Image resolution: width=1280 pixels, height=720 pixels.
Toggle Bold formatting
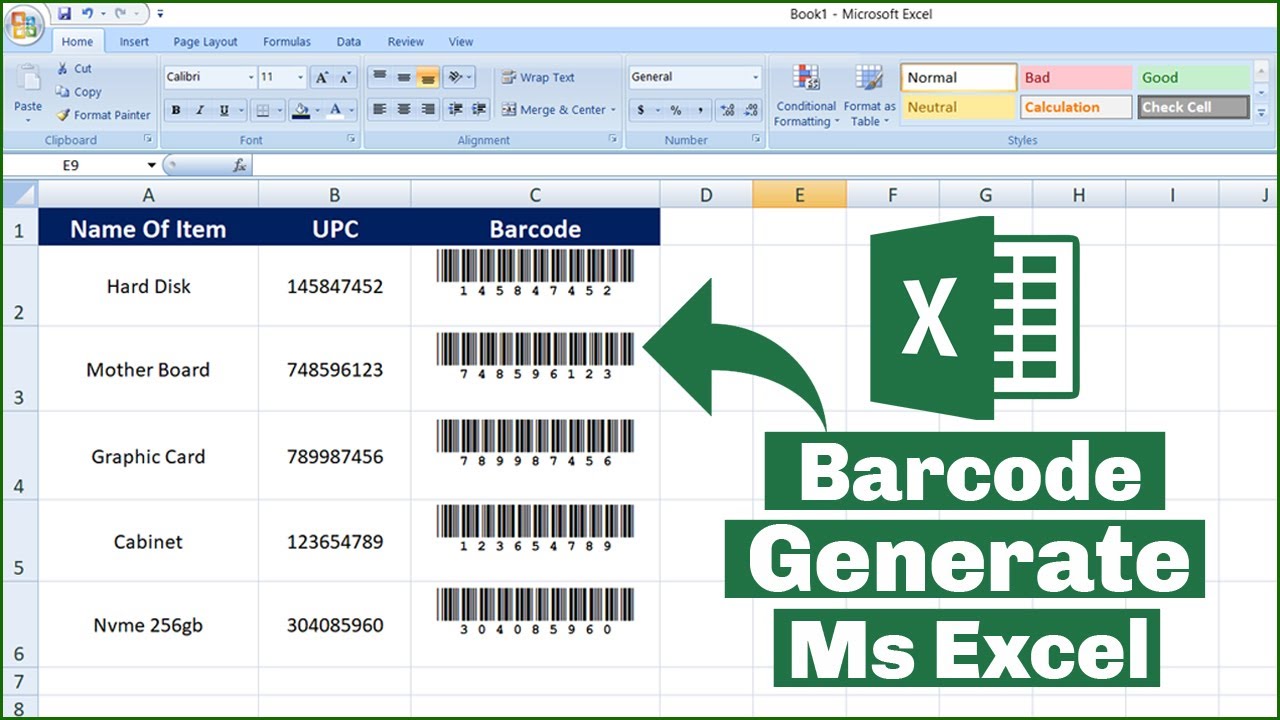click(176, 110)
